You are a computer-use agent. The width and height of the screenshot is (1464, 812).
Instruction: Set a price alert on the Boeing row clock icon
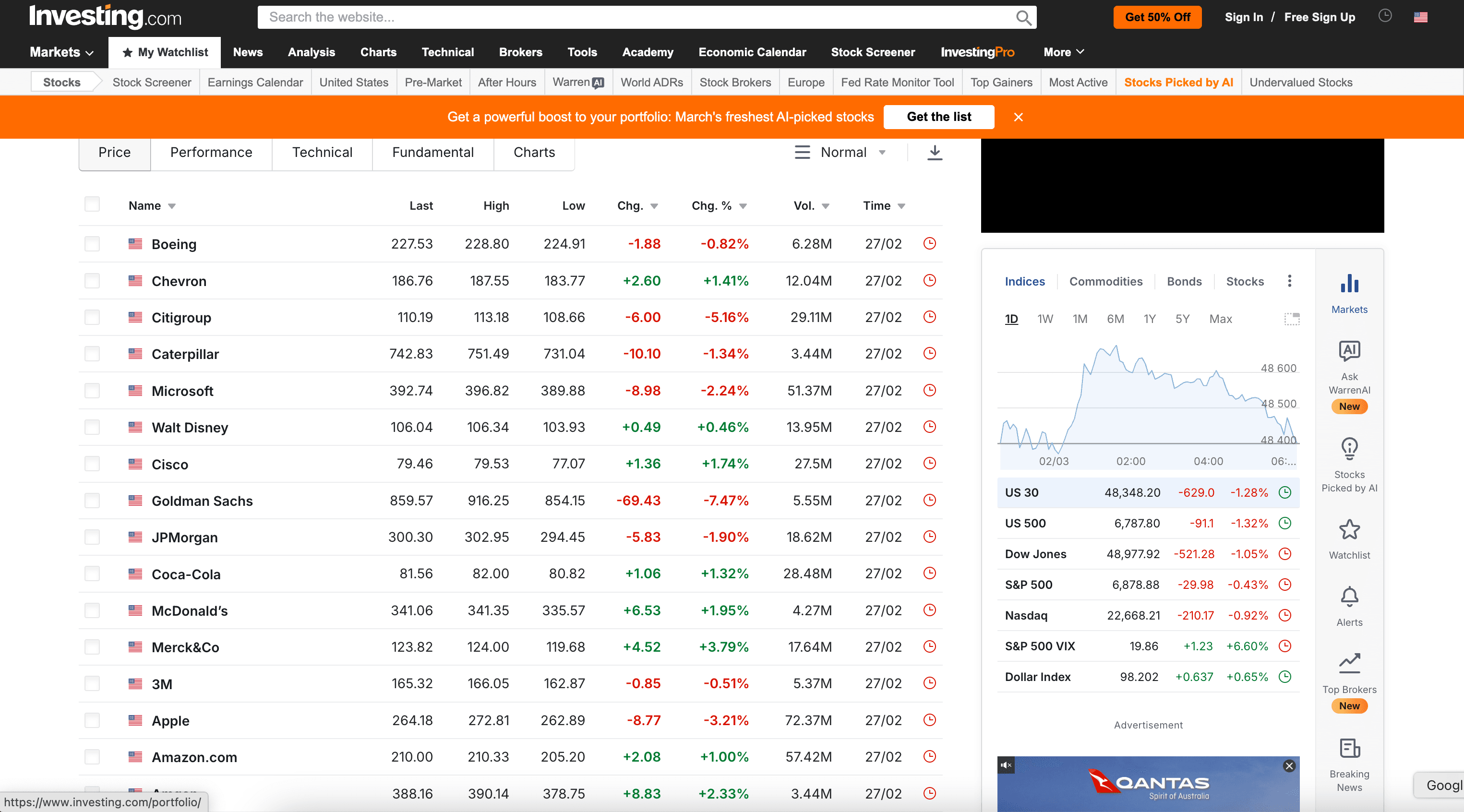pyautogui.click(x=930, y=244)
